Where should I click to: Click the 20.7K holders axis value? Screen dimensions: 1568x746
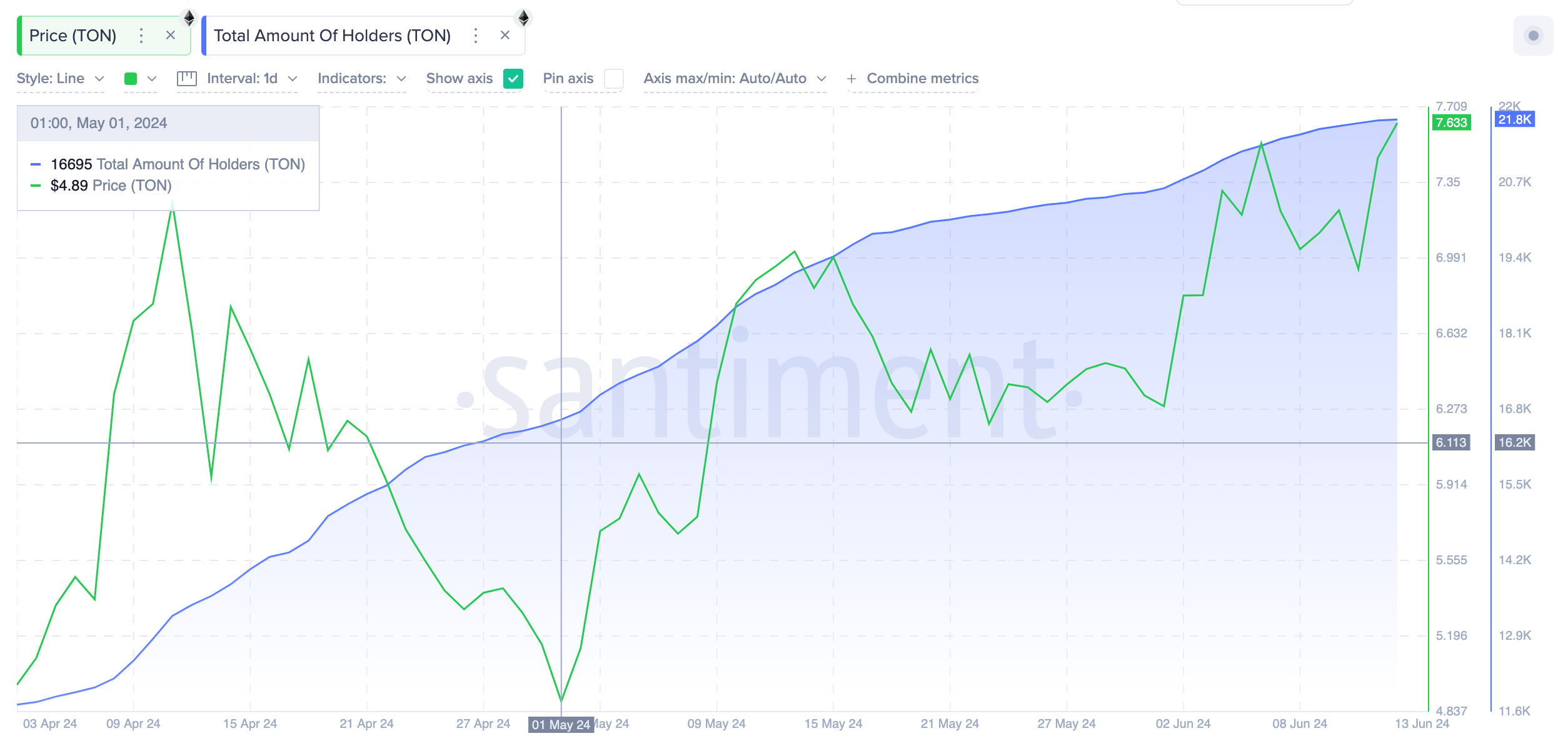pyautogui.click(x=1515, y=182)
